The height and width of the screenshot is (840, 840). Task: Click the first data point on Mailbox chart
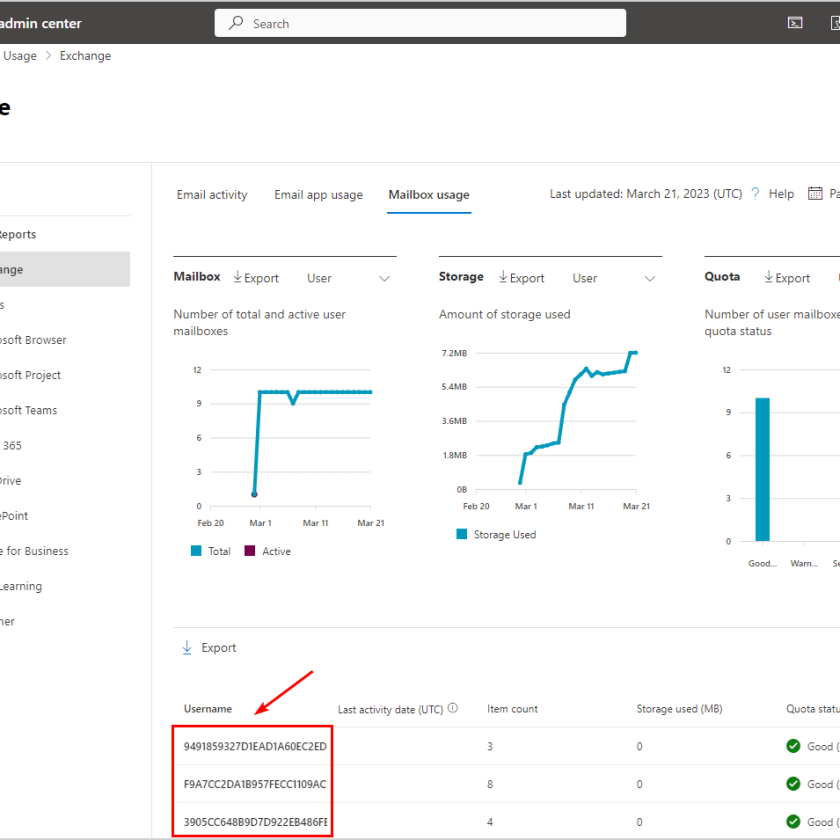point(254,494)
